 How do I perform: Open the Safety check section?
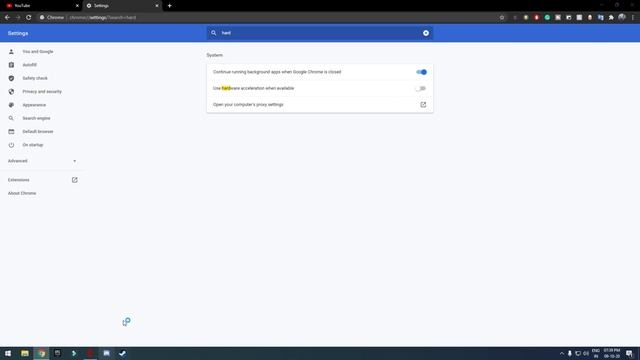click(x=35, y=78)
